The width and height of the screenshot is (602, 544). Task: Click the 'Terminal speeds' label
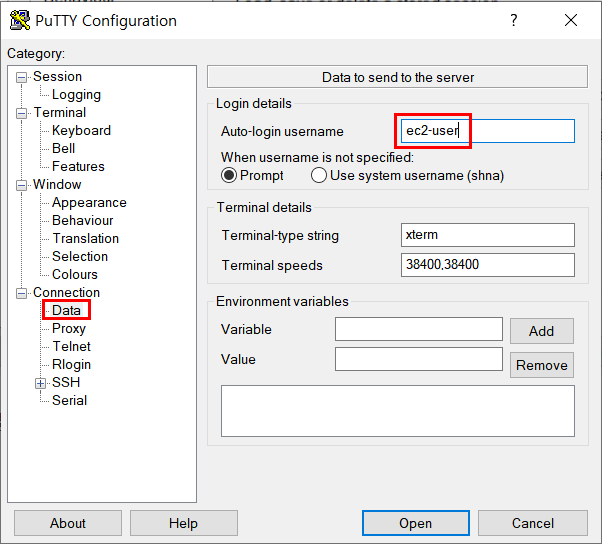(272, 265)
